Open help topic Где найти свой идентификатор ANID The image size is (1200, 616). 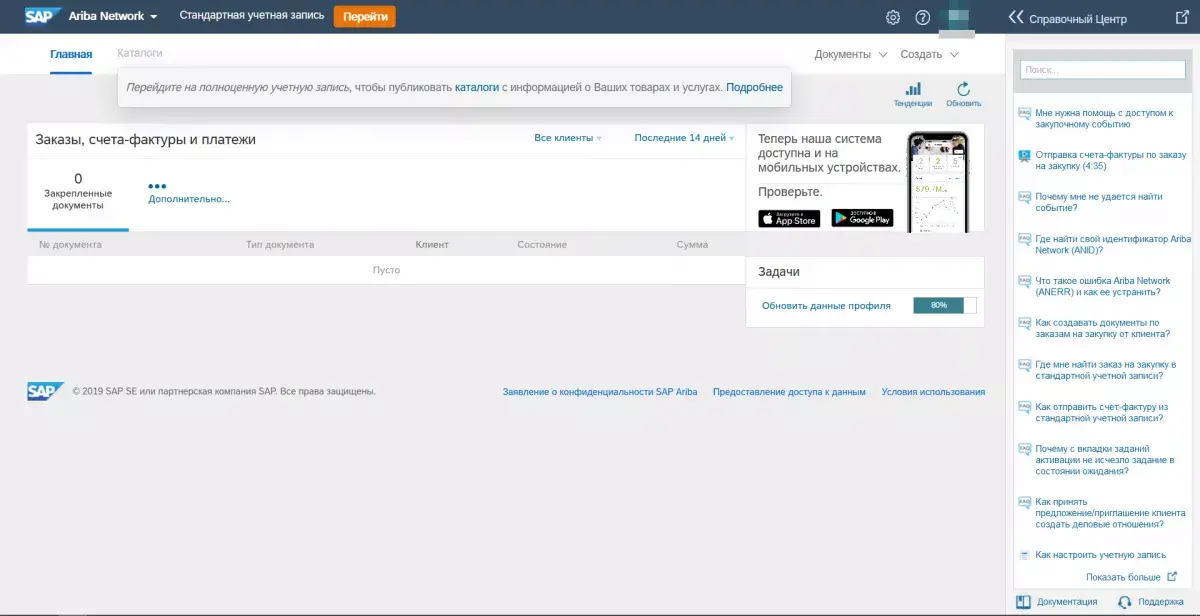pos(1113,245)
